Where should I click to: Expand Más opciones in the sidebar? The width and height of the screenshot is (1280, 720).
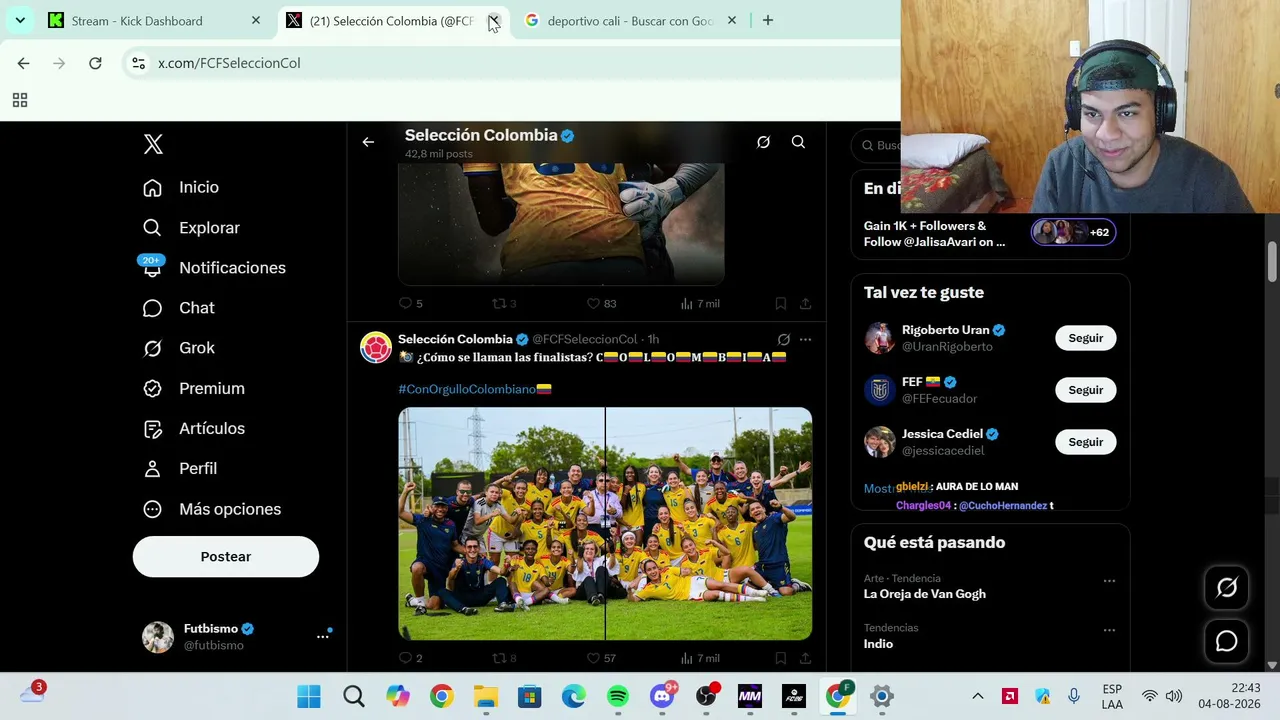tap(212, 509)
